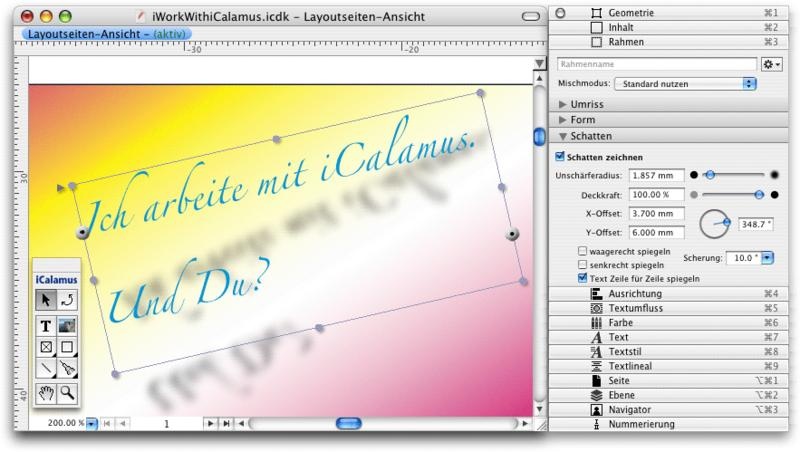Open the zoom percentage dropdown arrow
Screen dimensions: 800x452
pyautogui.click(x=91, y=423)
